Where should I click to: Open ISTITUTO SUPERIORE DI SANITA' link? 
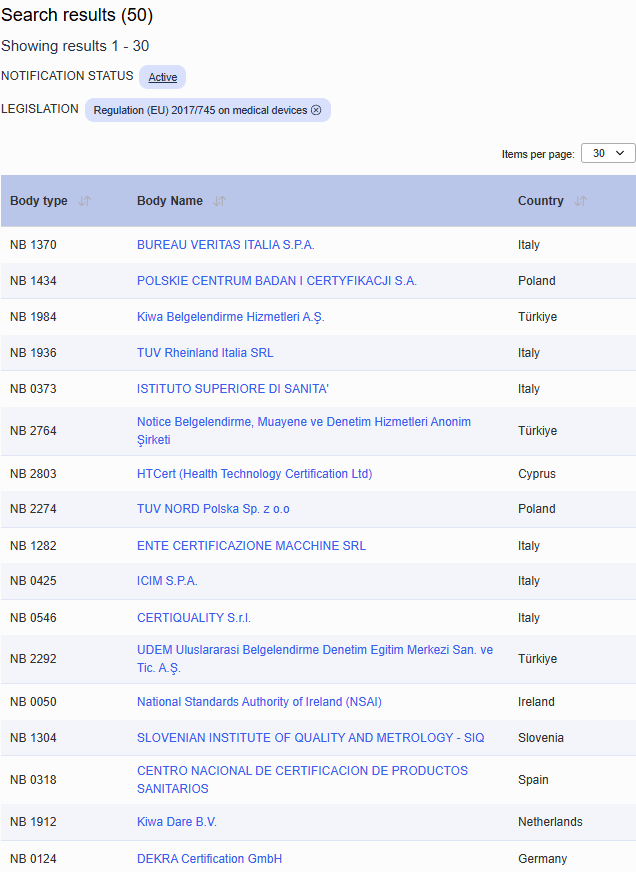point(233,389)
